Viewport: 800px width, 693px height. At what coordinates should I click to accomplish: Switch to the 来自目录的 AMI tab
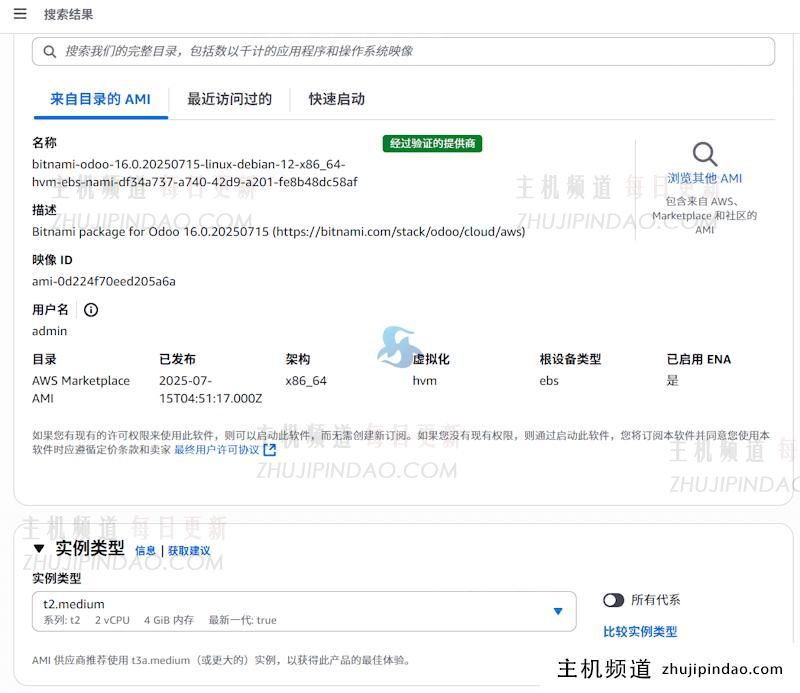[x=101, y=99]
